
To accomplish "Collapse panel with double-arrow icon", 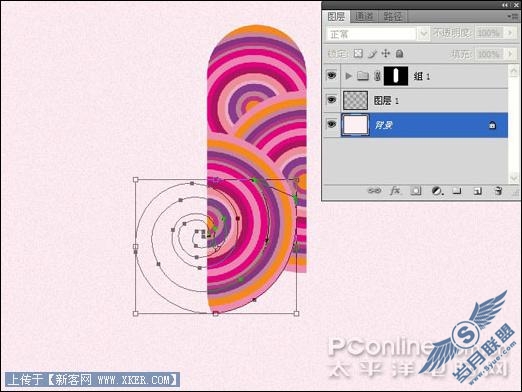I will tap(506, 5).
